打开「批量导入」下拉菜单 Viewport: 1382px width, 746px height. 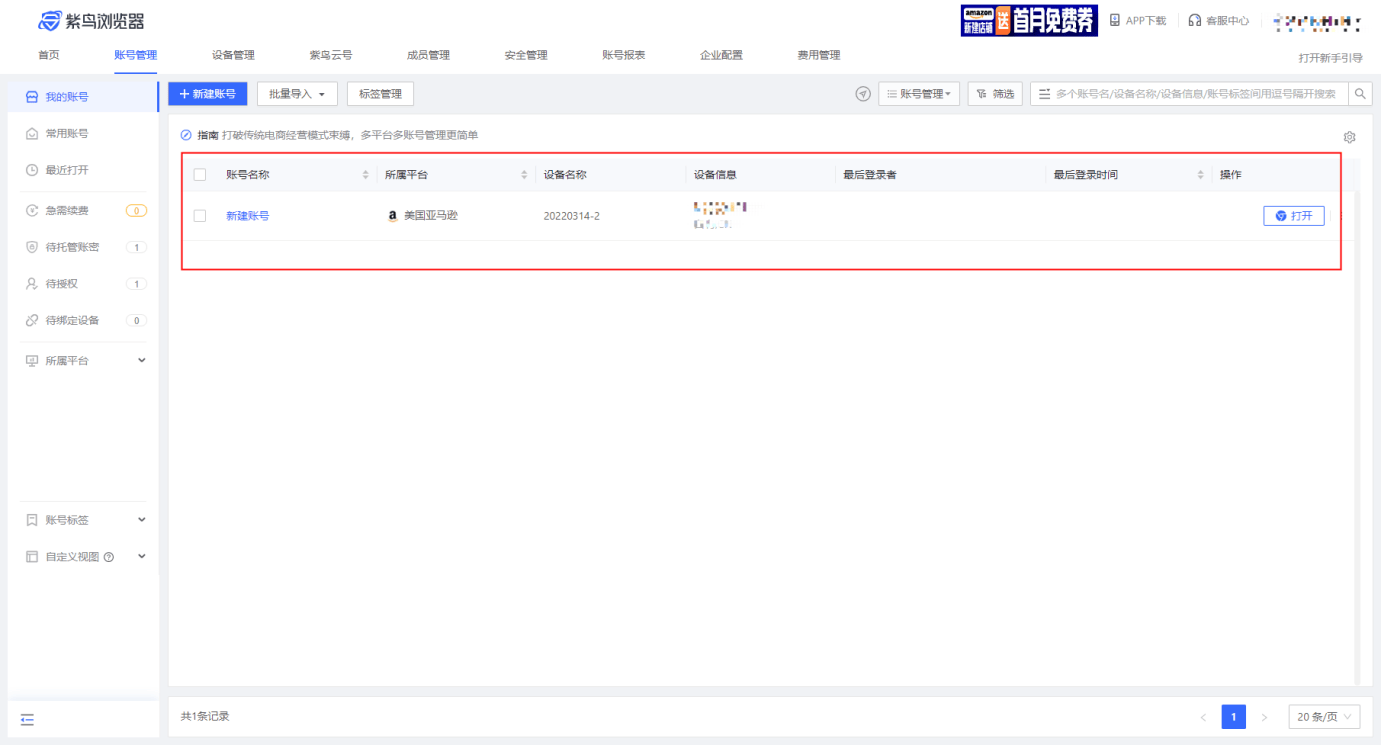pos(295,93)
